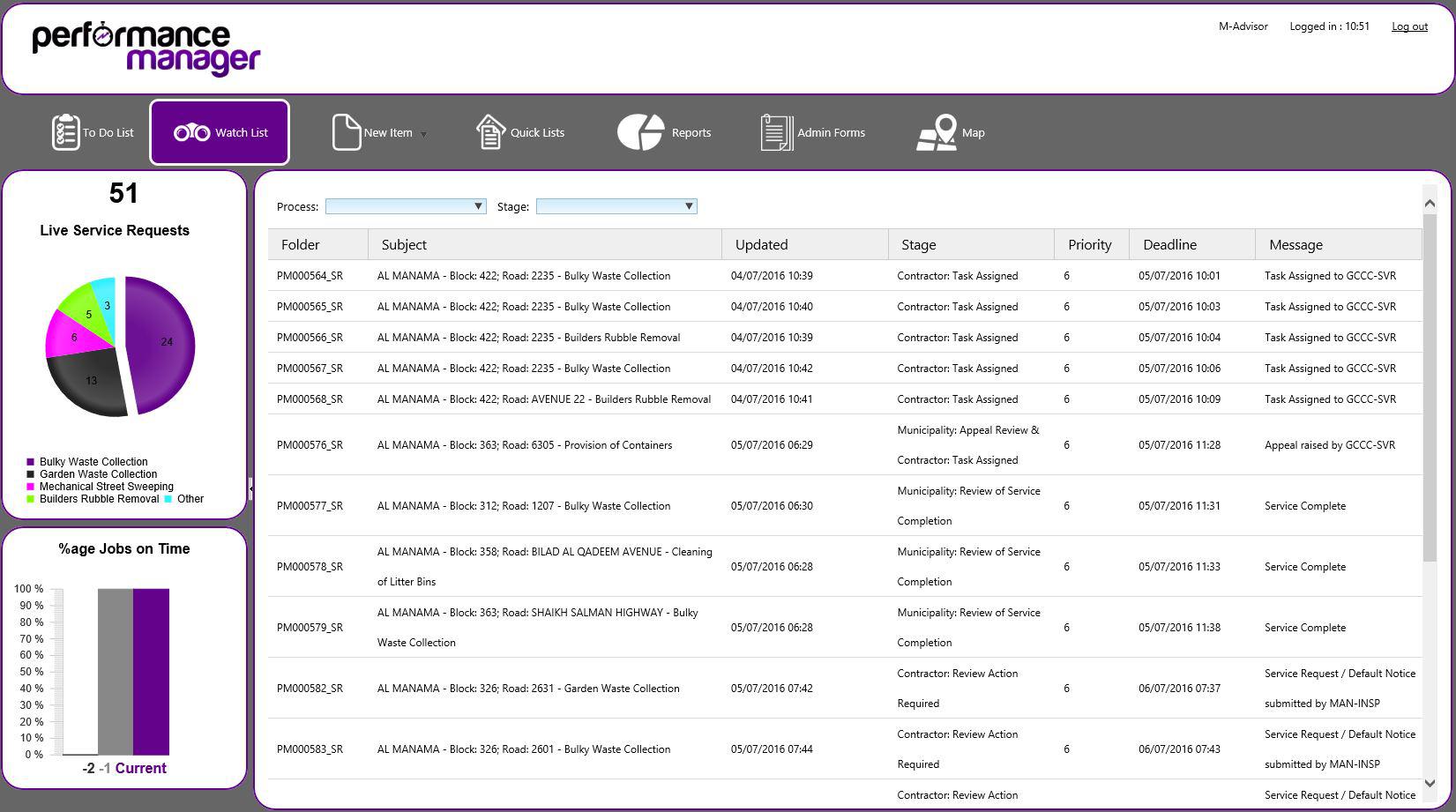Viewport: 1456px width, 812px height.
Task: Expand the New Item dropdown arrow
Action: (x=423, y=134)
